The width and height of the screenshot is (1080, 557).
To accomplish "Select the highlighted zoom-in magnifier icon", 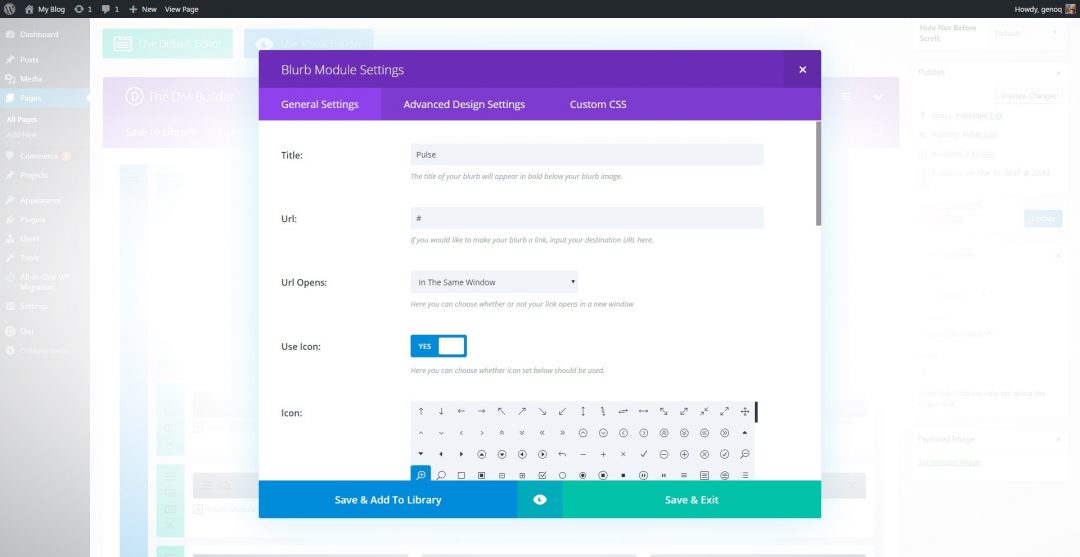I will coord(421,475).
